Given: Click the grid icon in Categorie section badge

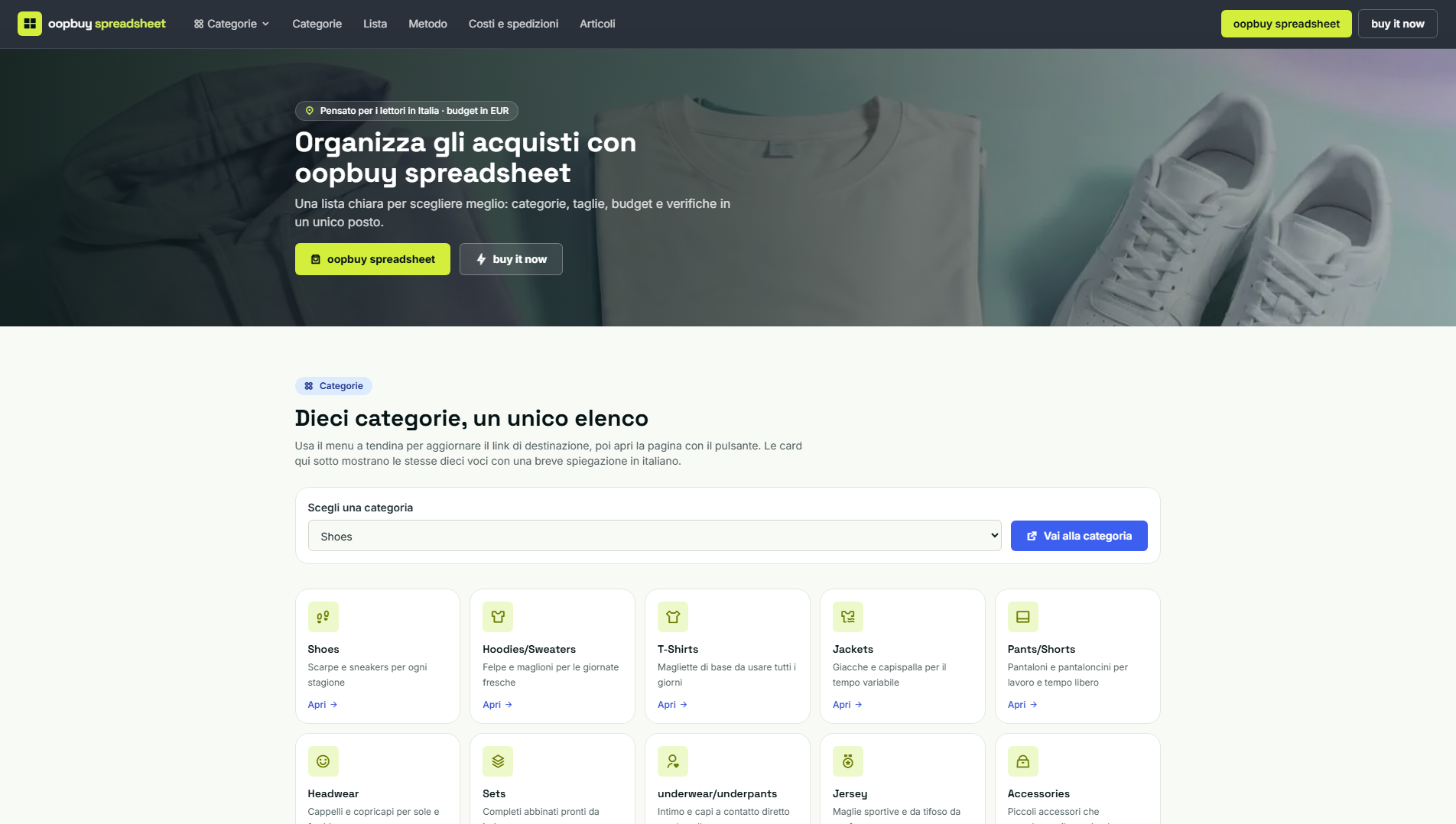Looking at the screenshot, I should (309, 386).
